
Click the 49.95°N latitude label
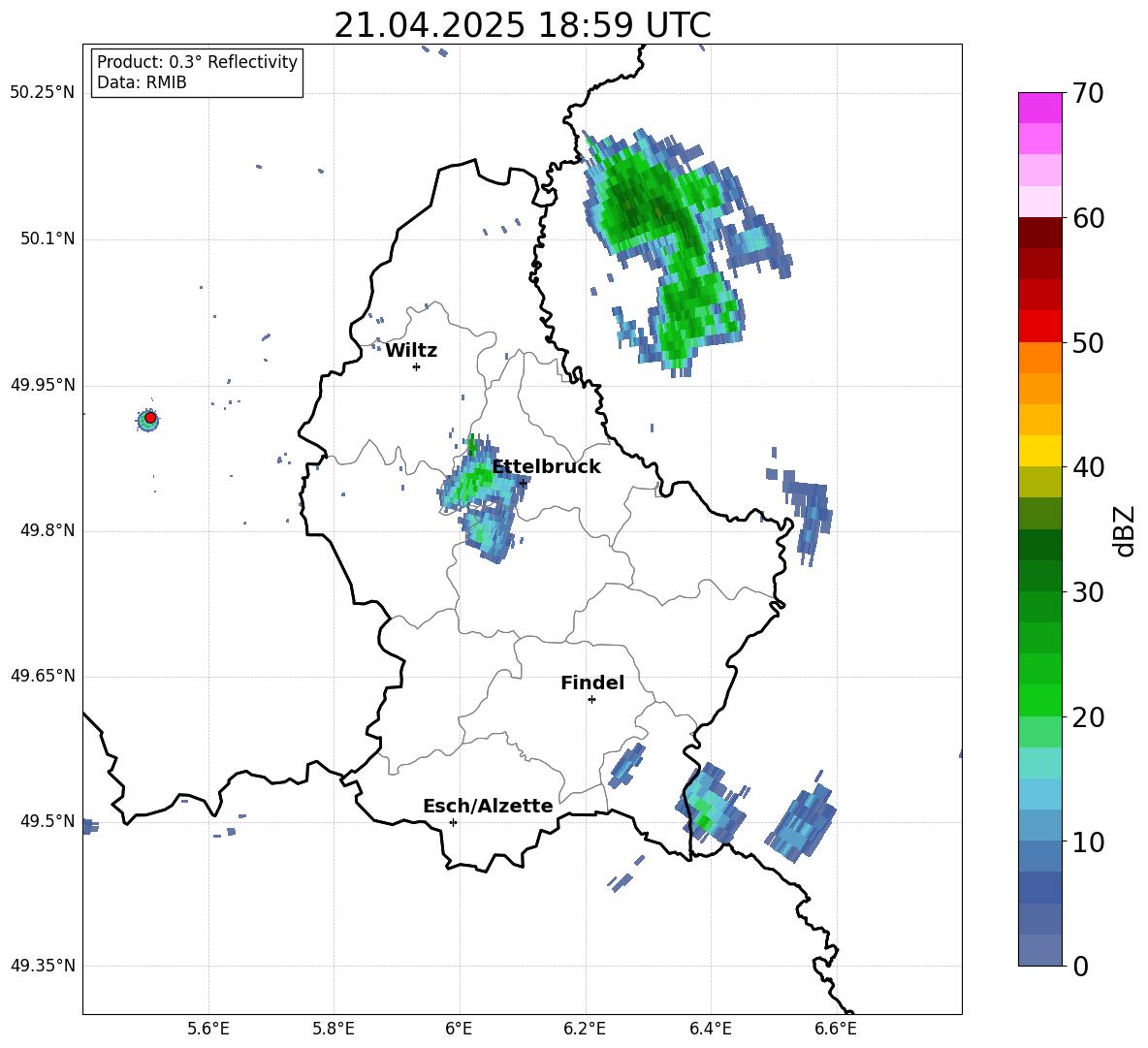coord(43,385)
